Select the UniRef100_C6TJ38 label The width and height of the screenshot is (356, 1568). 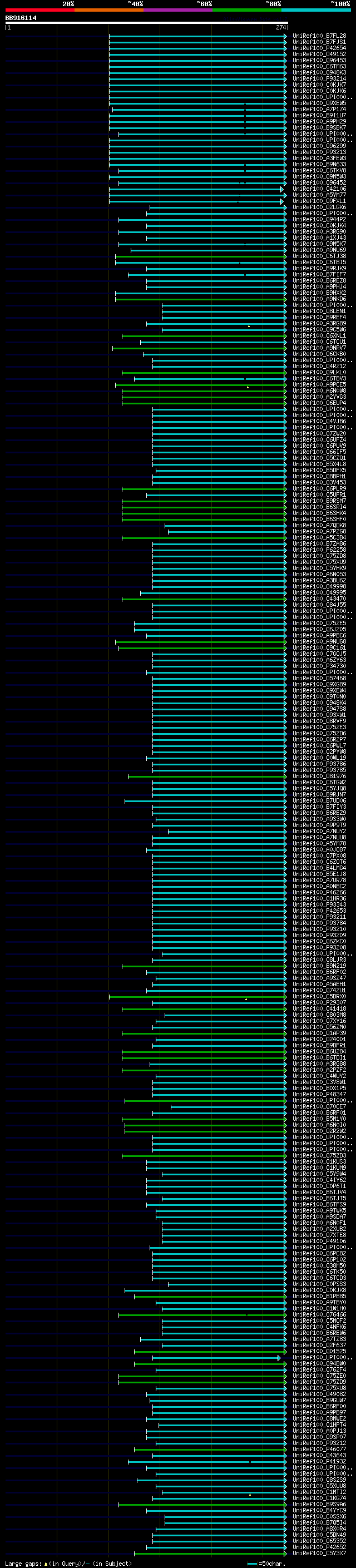tap(319, 256)
